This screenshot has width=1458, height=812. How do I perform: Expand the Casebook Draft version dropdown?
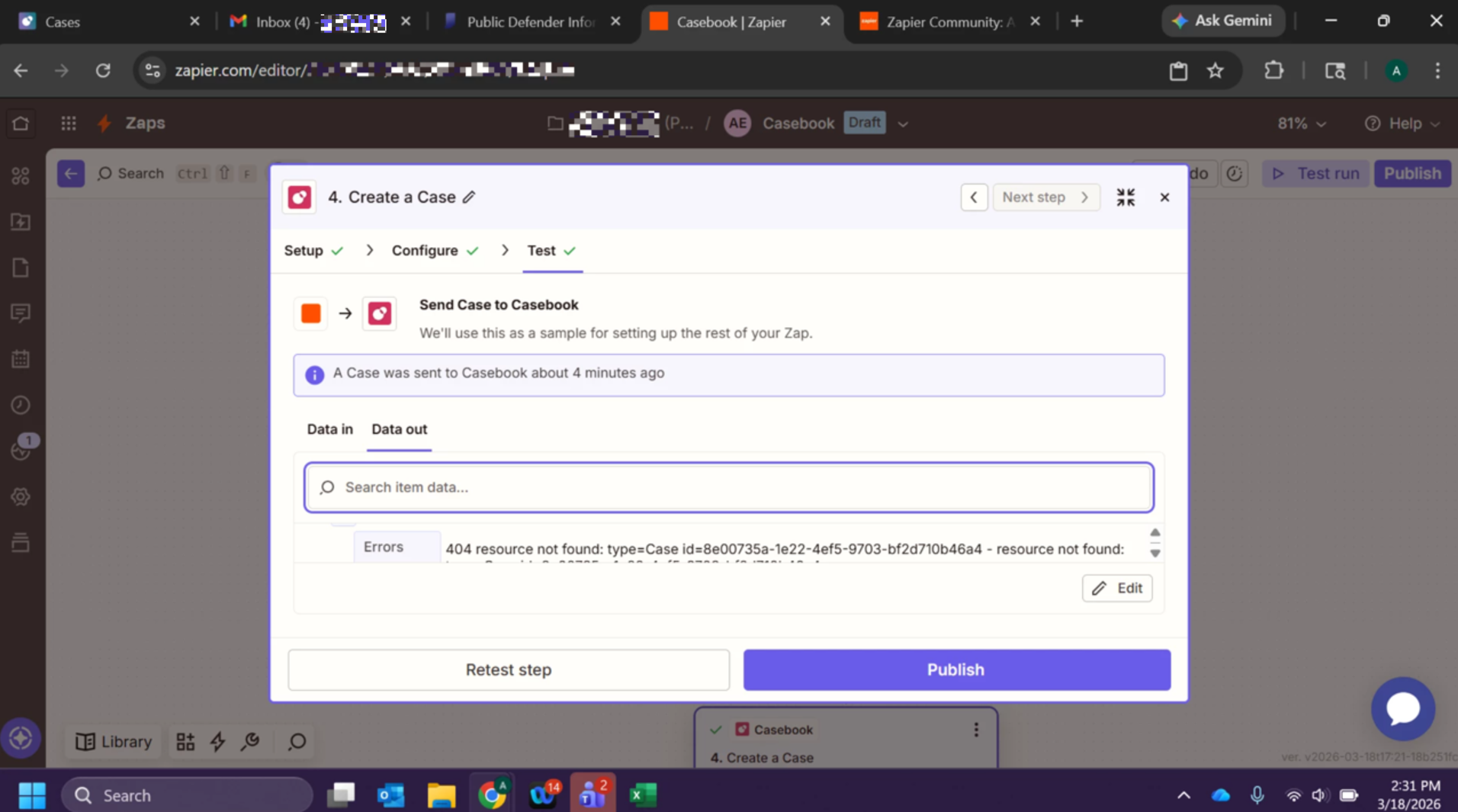click(903, 124)
